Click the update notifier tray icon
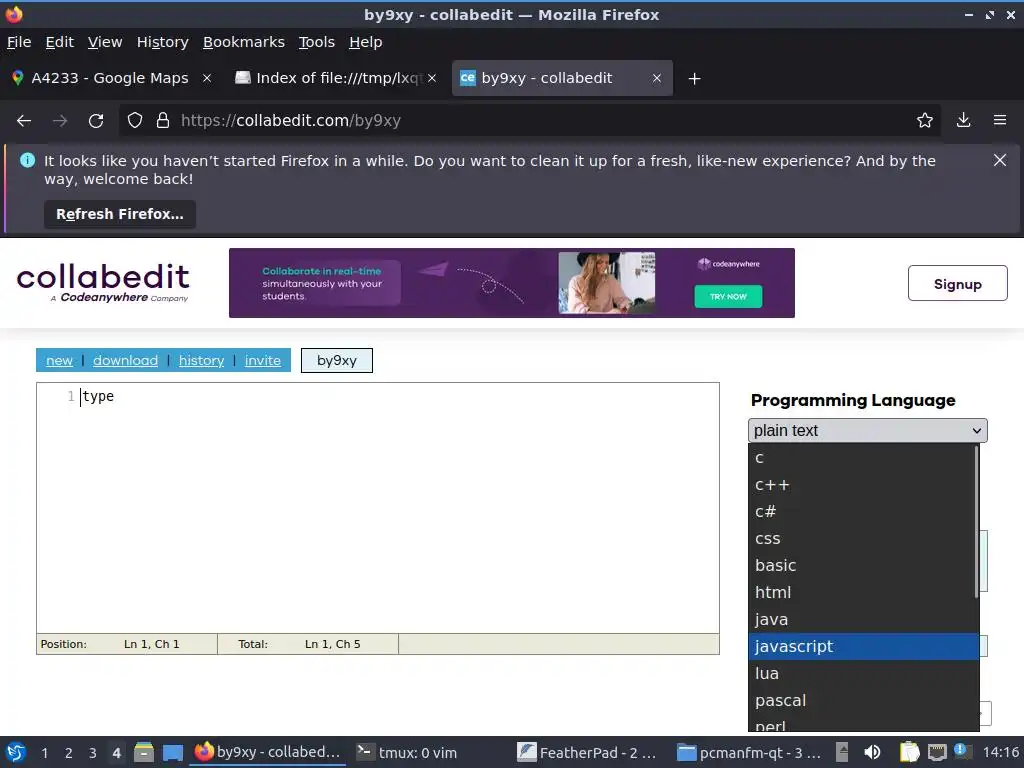Screen dimensions: 1024x768 (961, 751)
